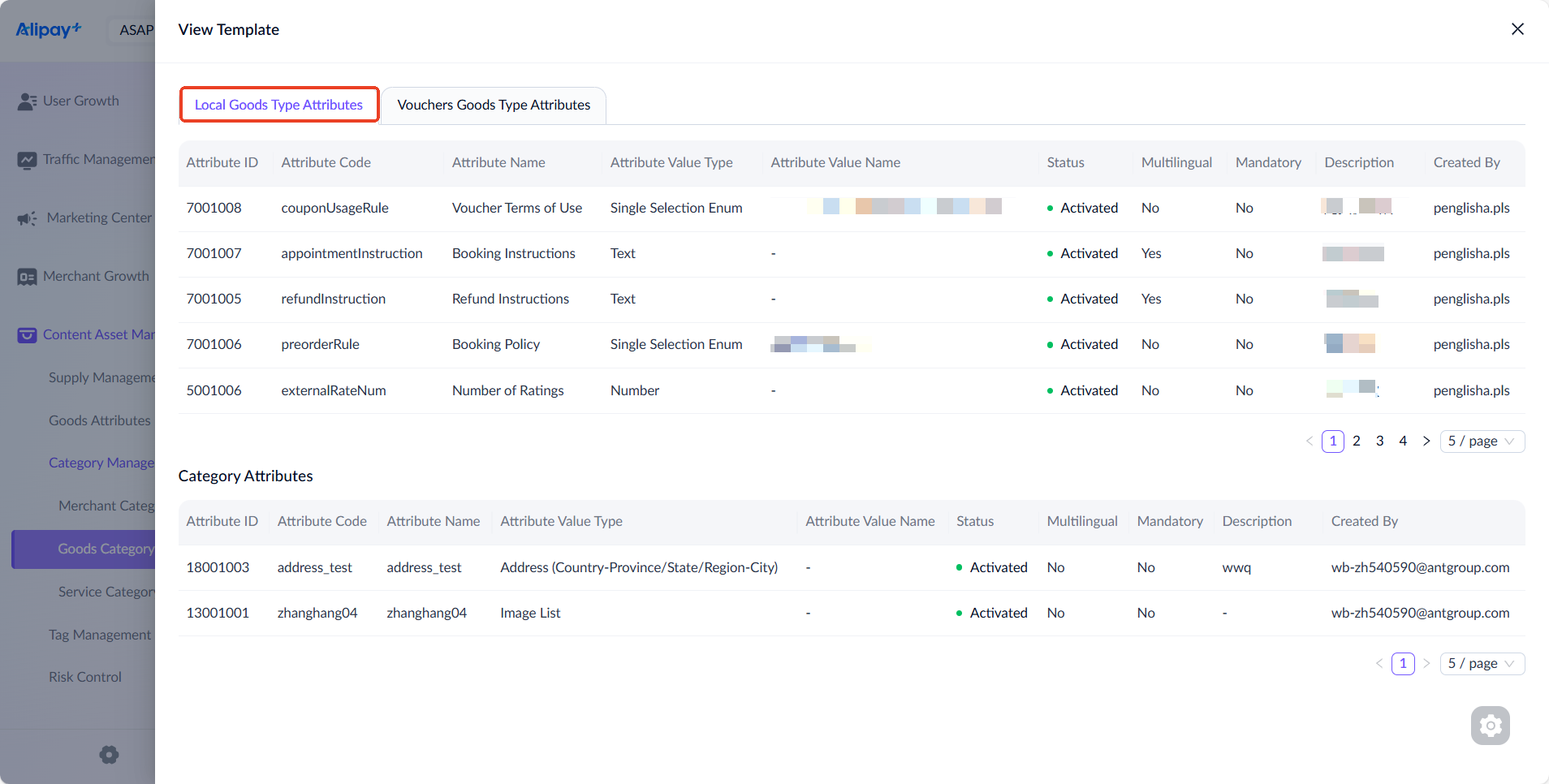Viewport: 1549px width, 784px height.
Task: Jump to page 4 of attributes
Action: [x=1403, y=442]
